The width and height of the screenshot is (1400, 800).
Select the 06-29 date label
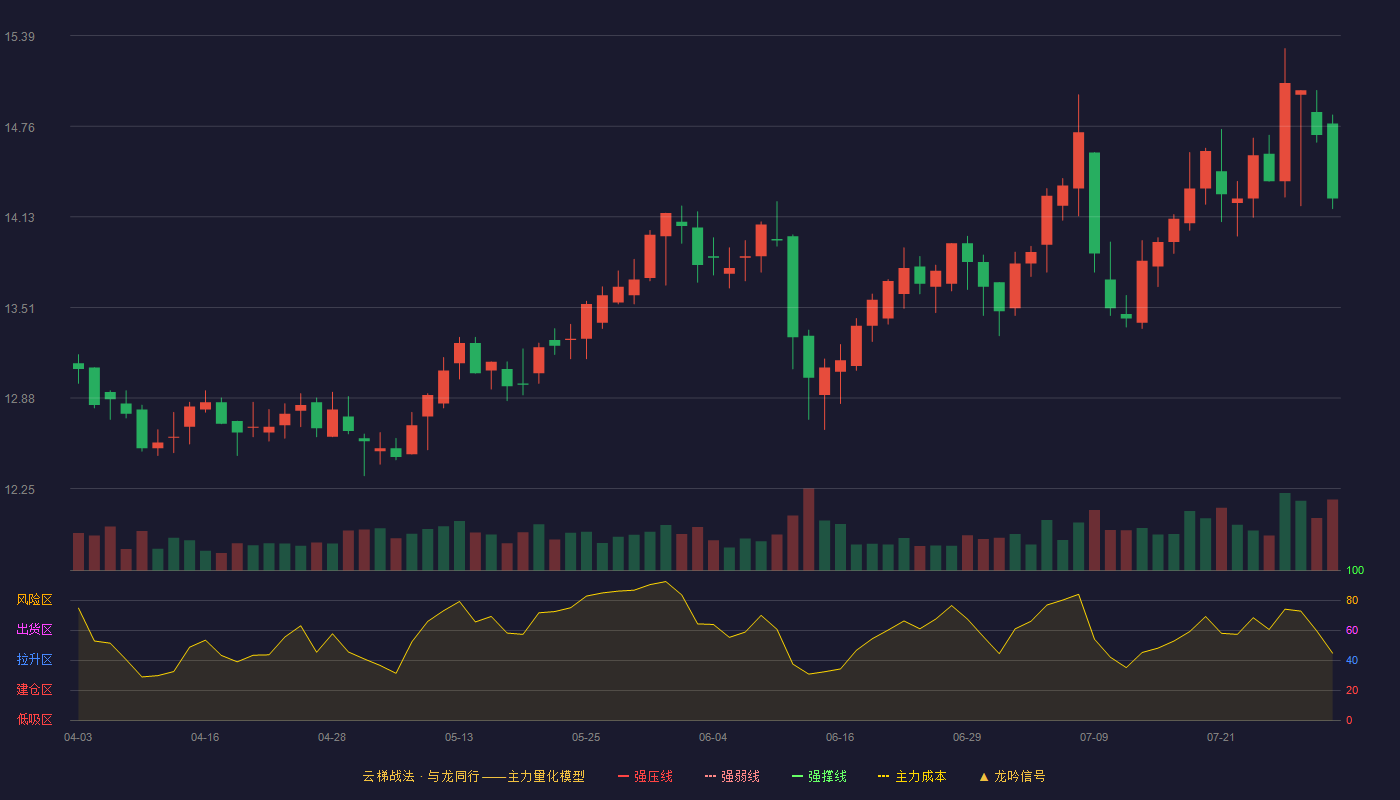967,738
